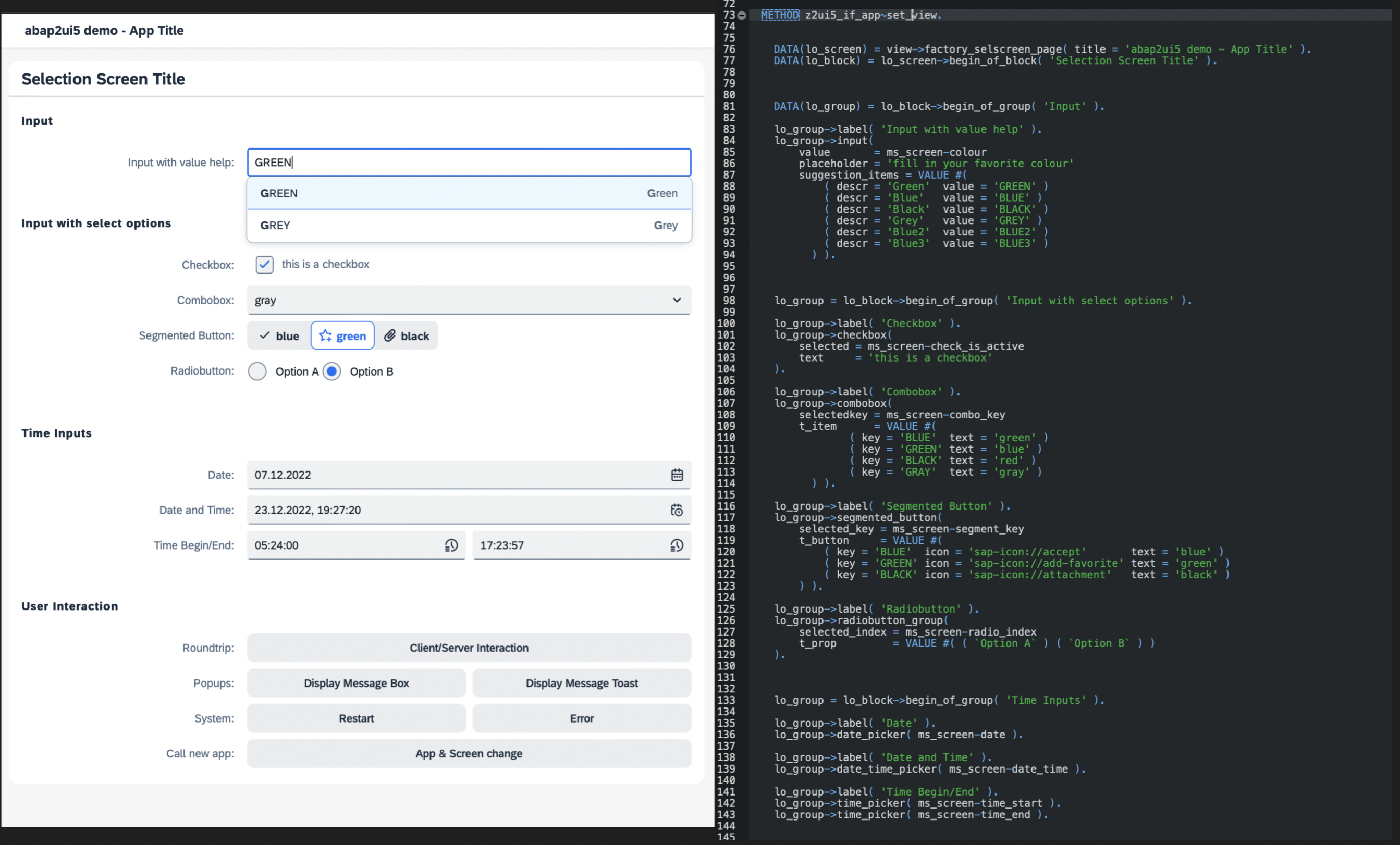The image size is (1400, 845).
Task: Open the 17:23:57 time picker clock icon
Action: click(677, 545)
